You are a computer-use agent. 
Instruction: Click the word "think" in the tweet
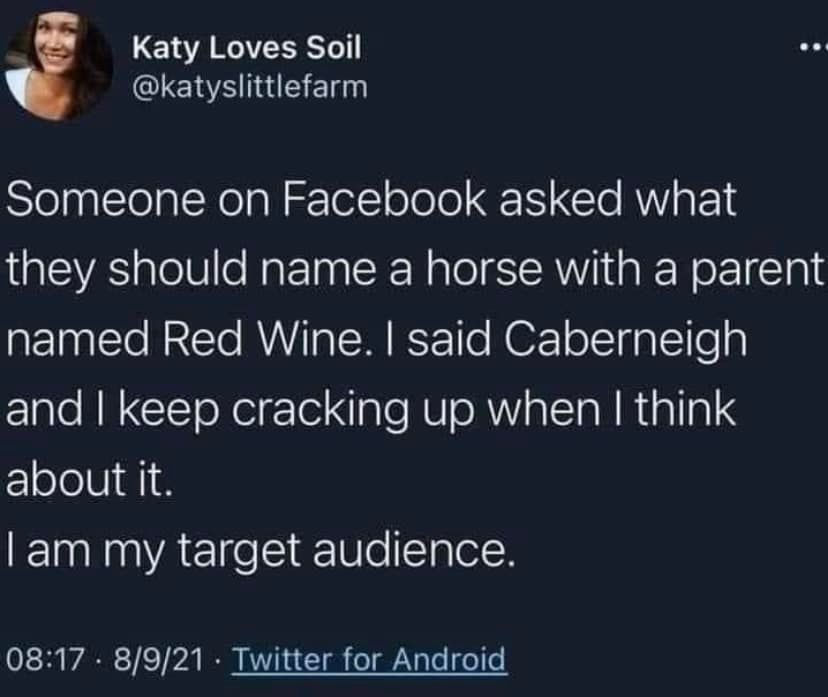point(686,410)
